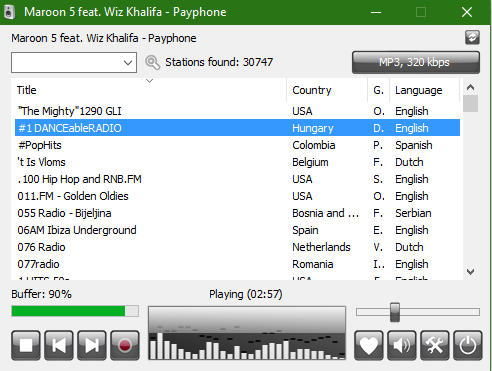This screenshot has width=492, height=371.
Task: Minimize the radio player window
Action: click(x=376, y=12)
